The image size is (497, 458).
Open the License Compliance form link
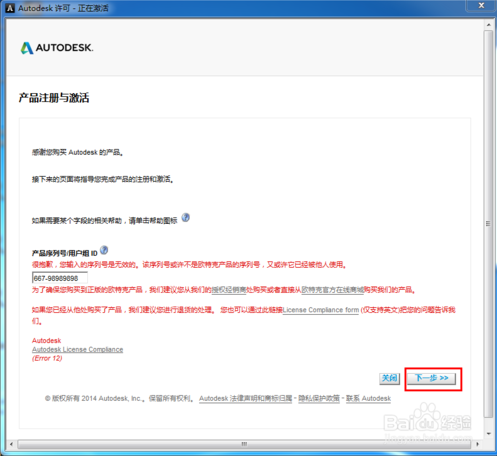tap(321, 310)
